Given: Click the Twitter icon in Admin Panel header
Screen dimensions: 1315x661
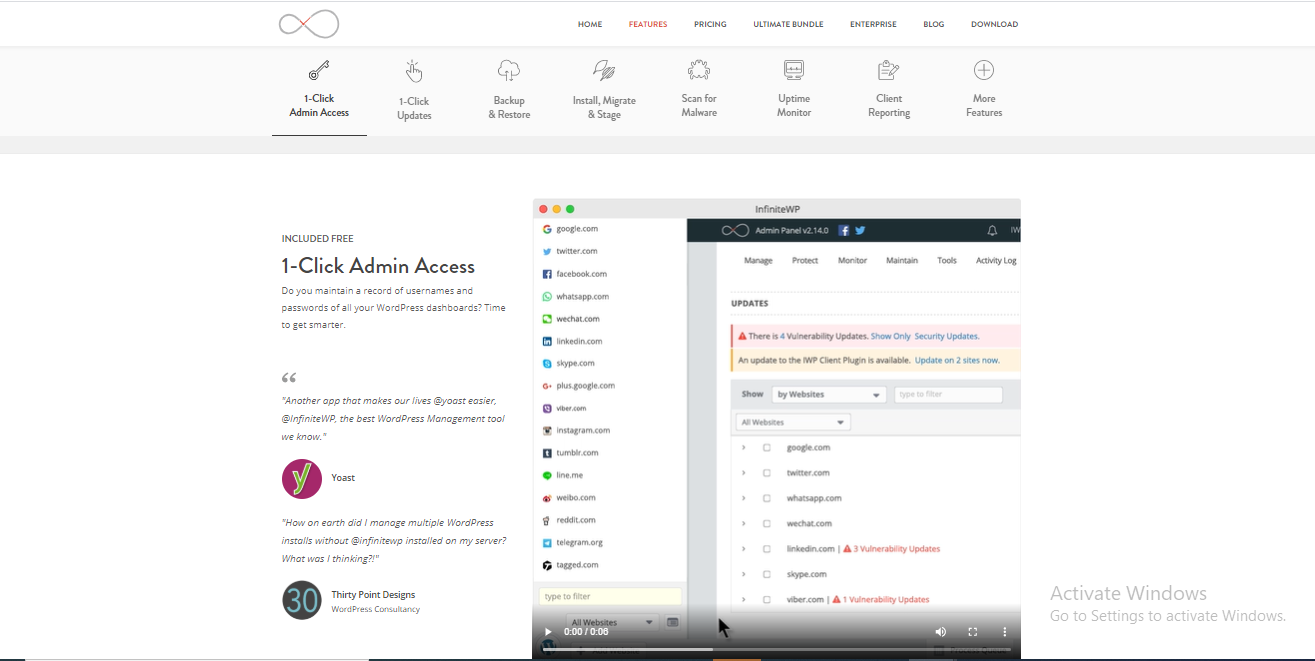Looking at the screenshot, I should (x=860, y=230).
